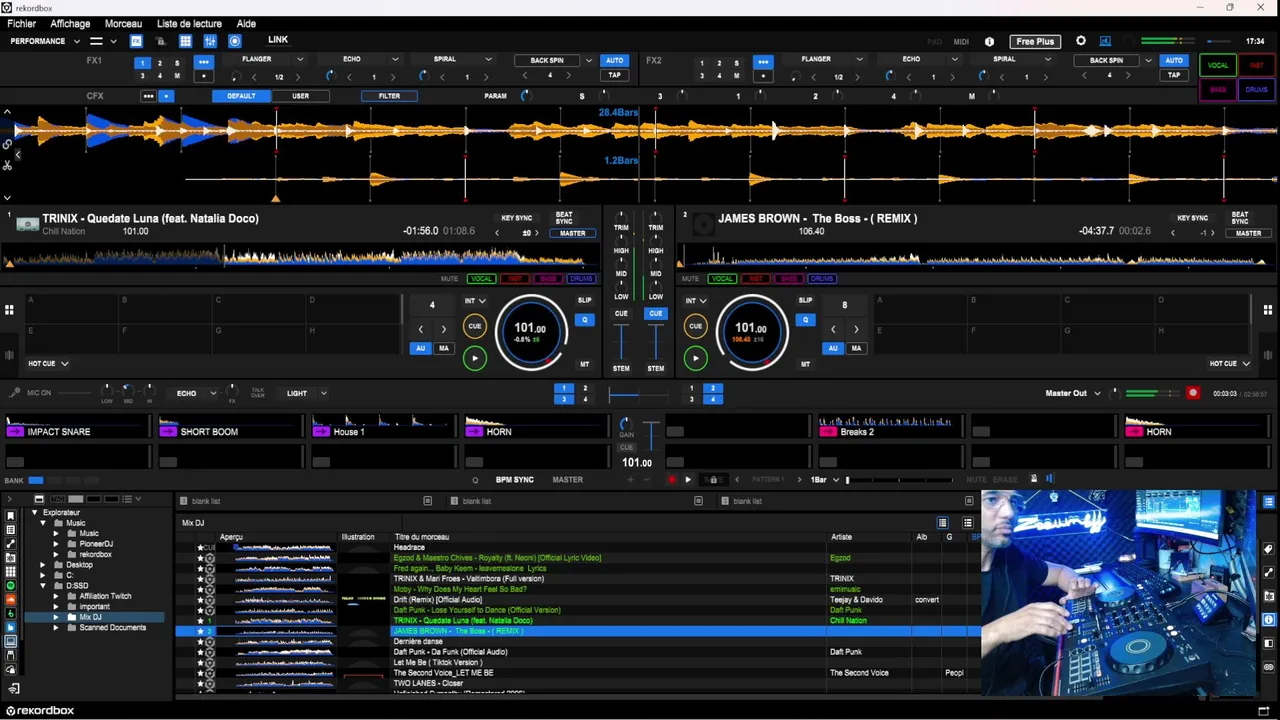This screenshot has height=720, width=1280.
Task: Click the recording panel icon in toolbar
Action: 235,41
